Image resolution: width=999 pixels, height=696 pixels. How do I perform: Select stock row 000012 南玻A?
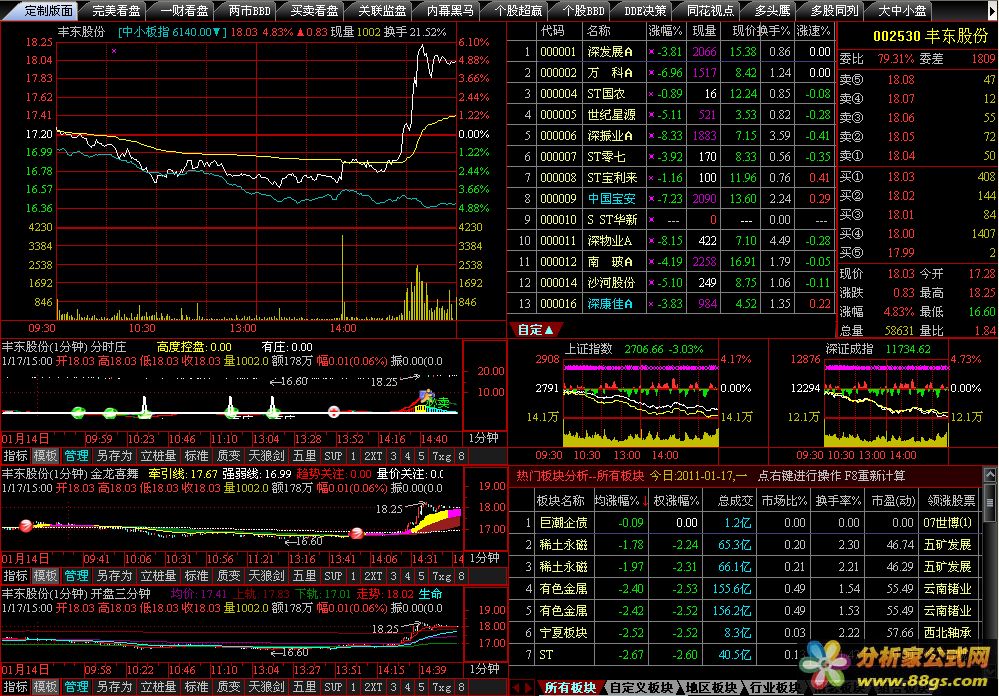(x=671, y=261)
